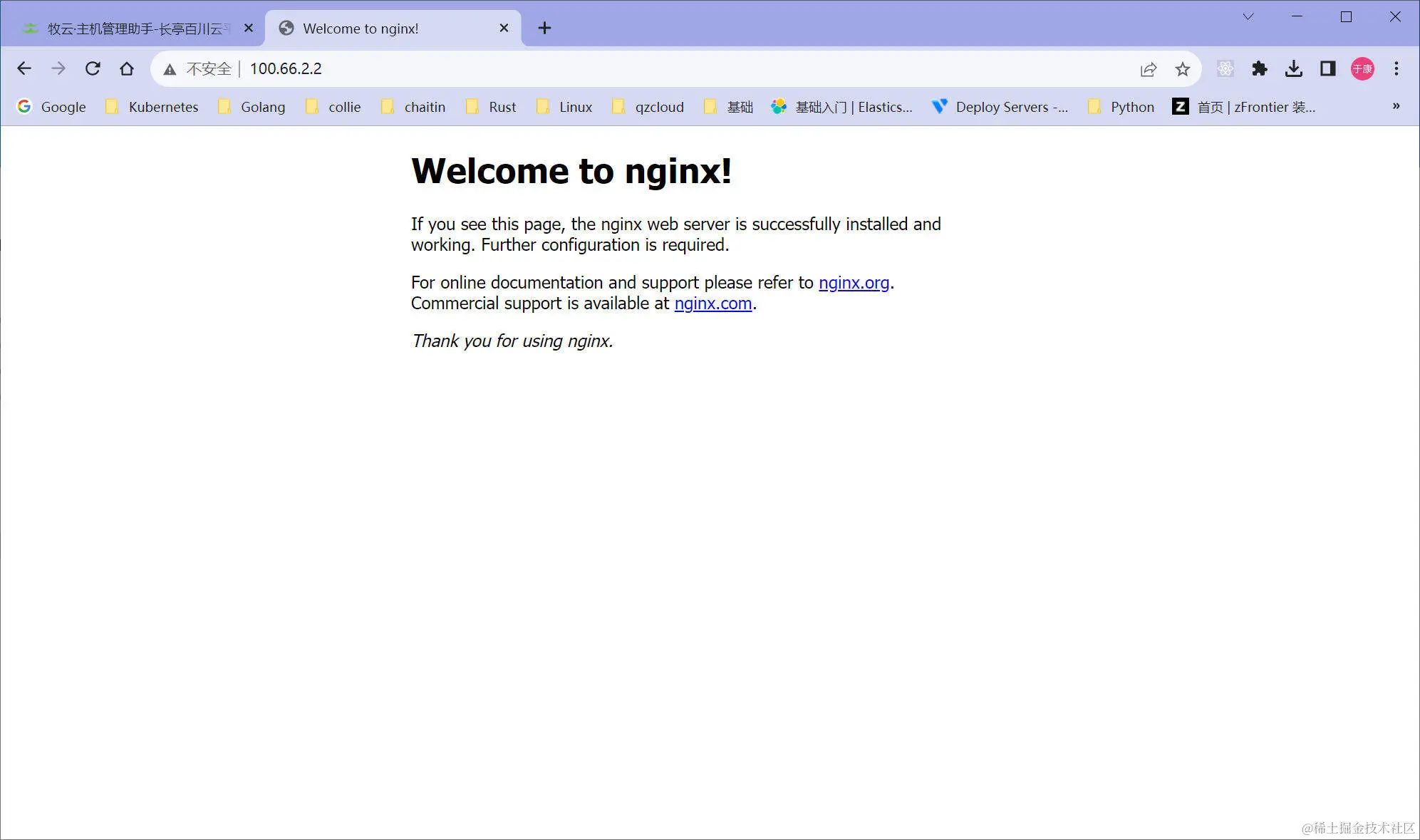Screen dimensions: 1420x840
Task: Open the tab search dropdown arrow
Action: pos(1248,16)
